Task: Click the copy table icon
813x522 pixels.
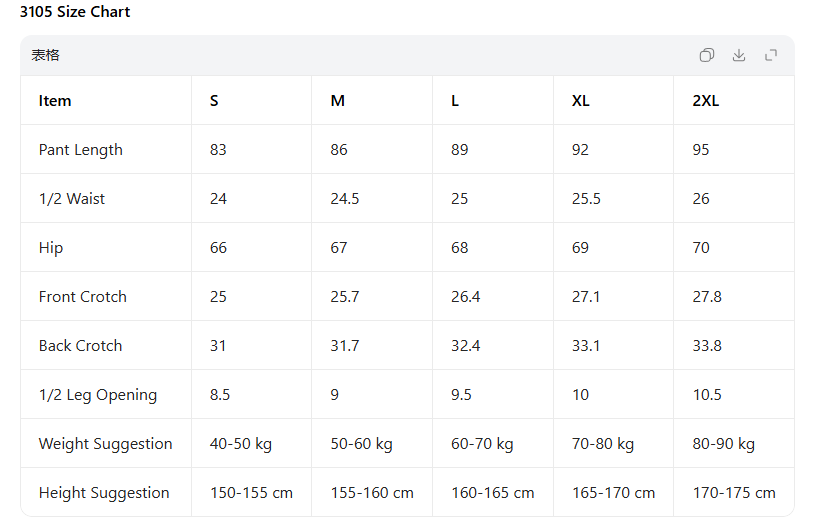Action: (x=707, y=55)
